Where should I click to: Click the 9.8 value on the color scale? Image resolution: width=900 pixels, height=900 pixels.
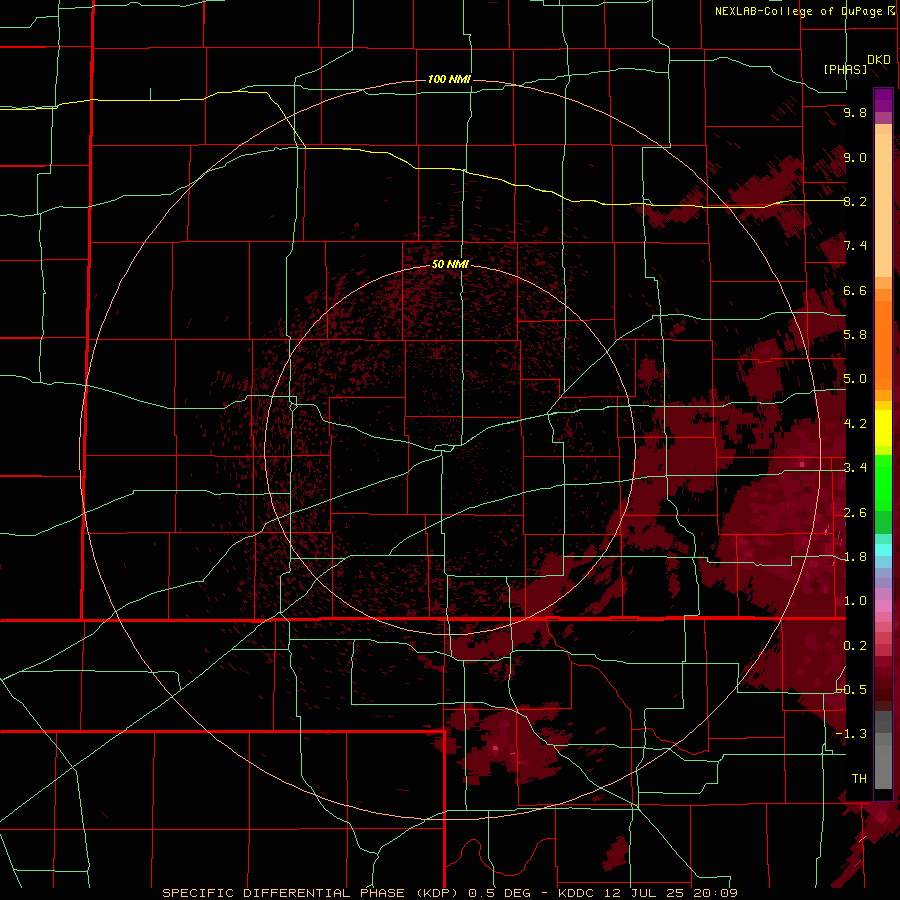click(855, 112)
